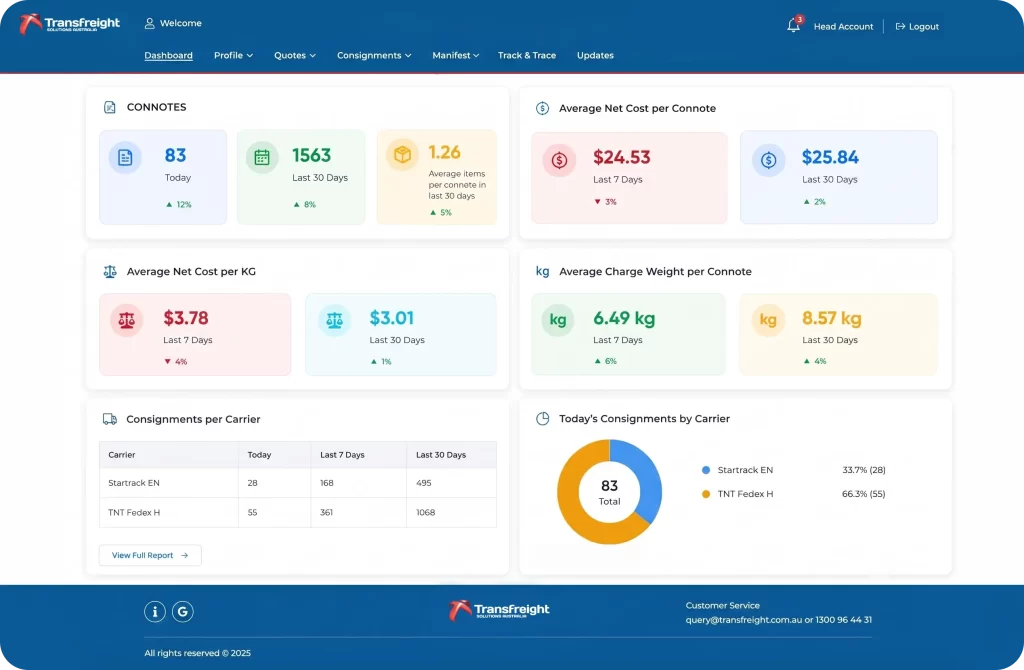The width and height of the screenshot is (1024, 670).
Task: Expand the Quotes dropdown menu
Action: point(295,56)
